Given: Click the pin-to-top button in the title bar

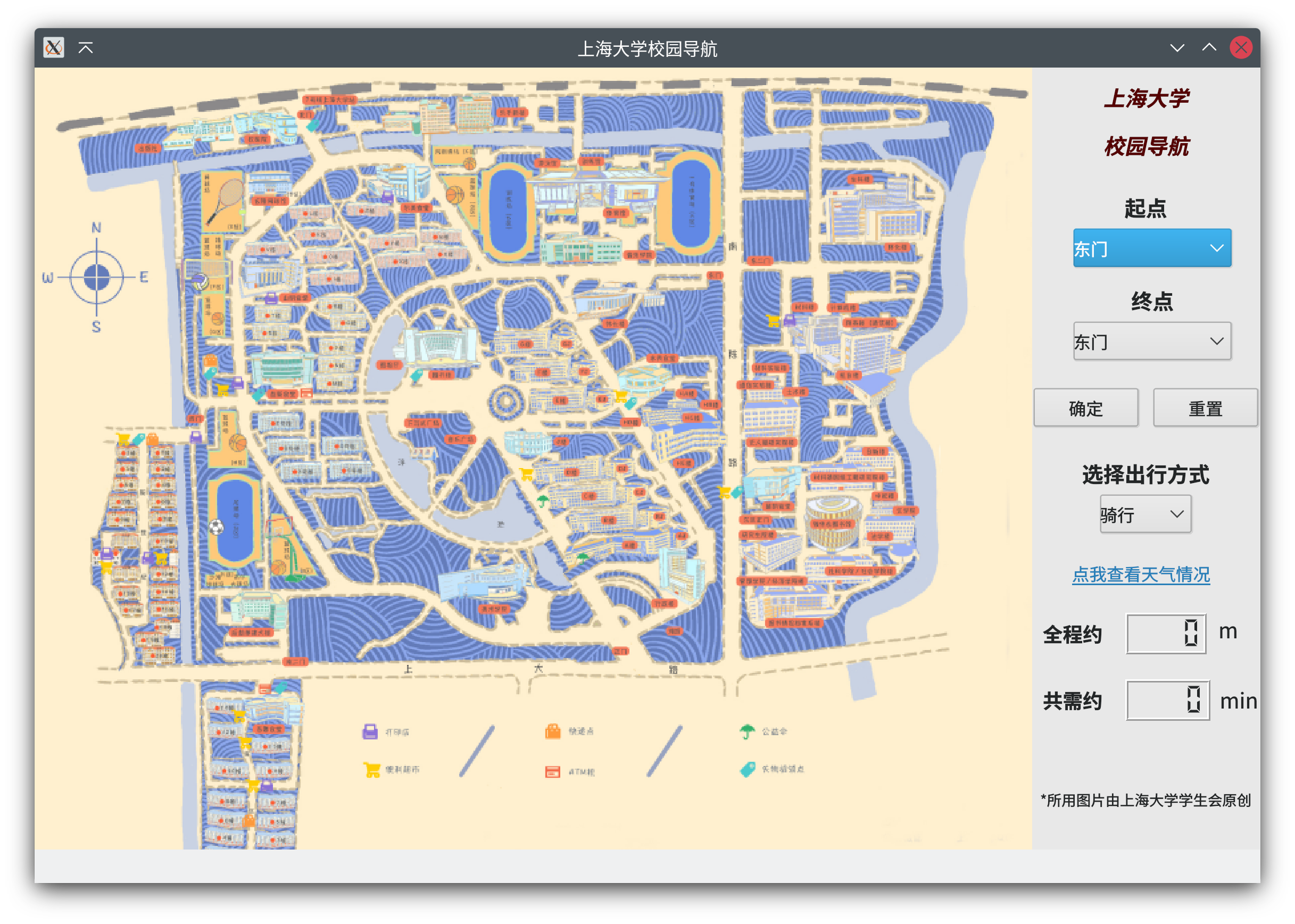Looking at the screenshot, I should coord(87,48).
